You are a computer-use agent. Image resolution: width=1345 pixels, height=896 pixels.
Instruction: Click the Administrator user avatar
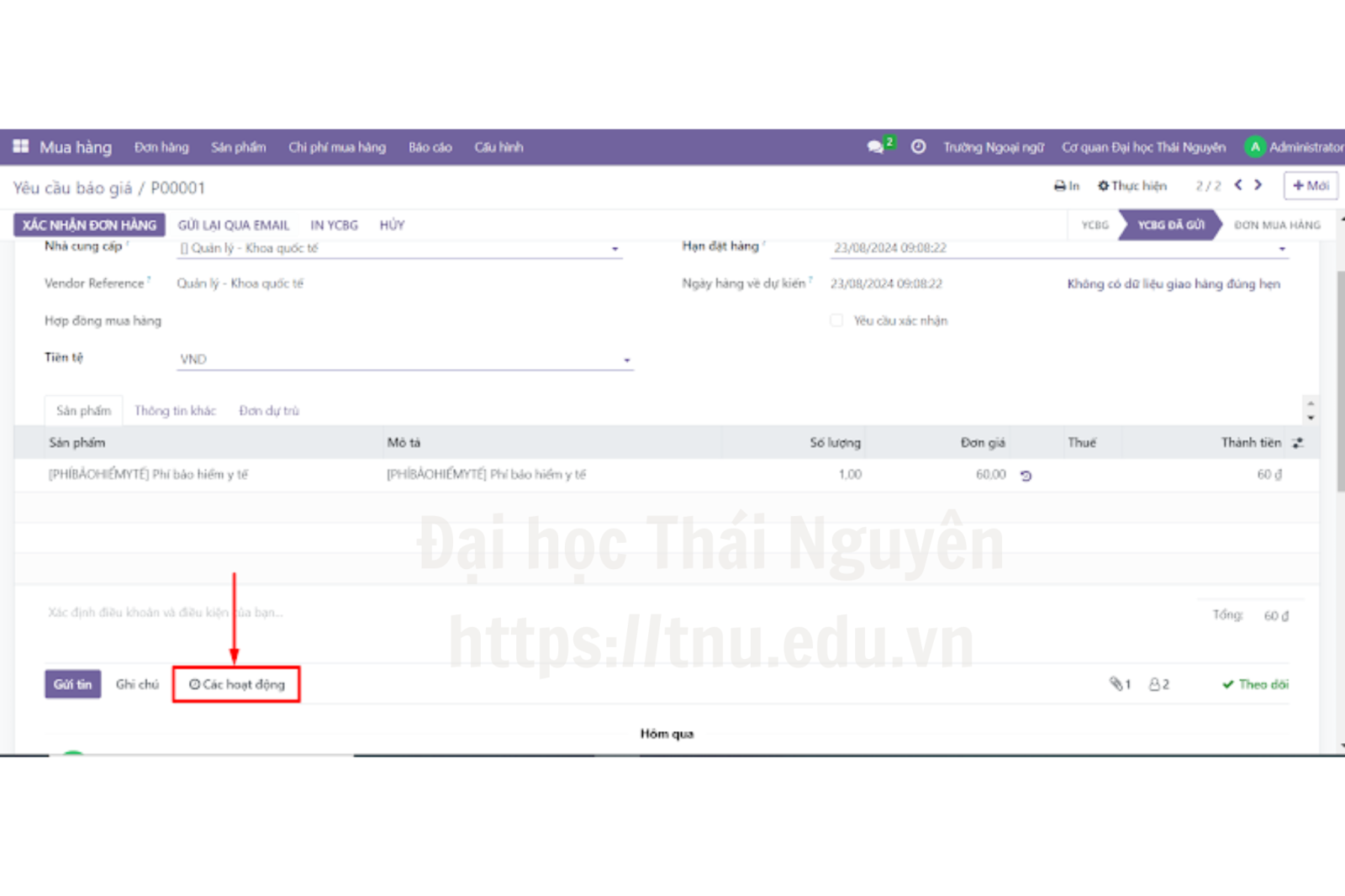tap(1255, 147)
